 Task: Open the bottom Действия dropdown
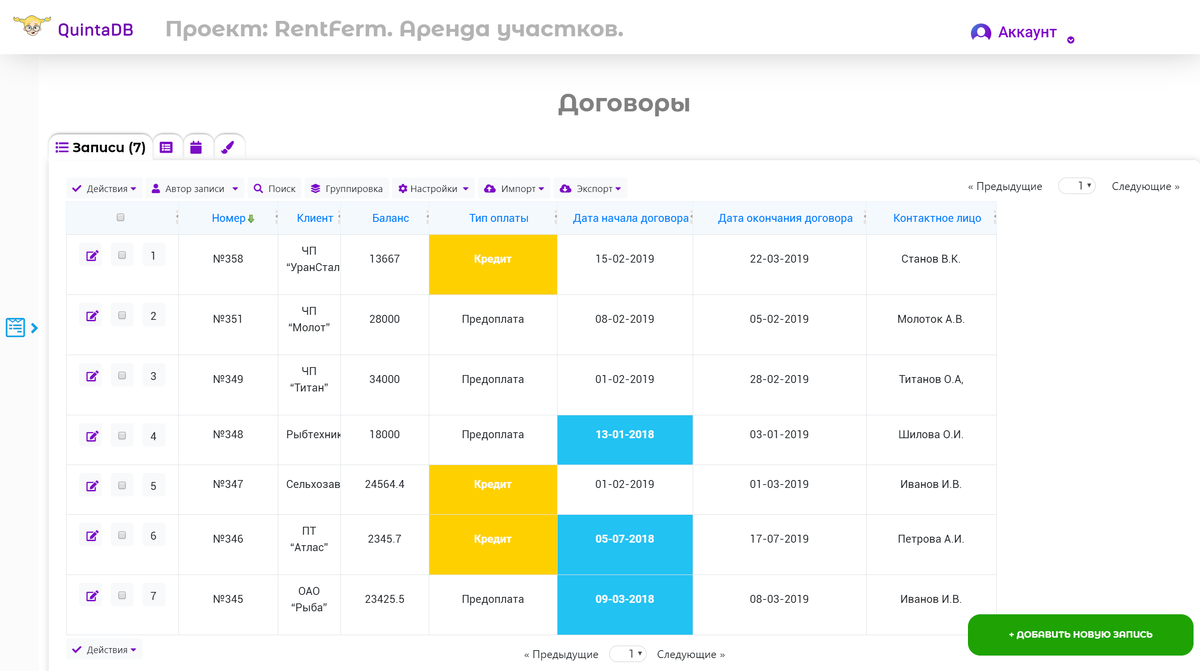coord(105,650)
